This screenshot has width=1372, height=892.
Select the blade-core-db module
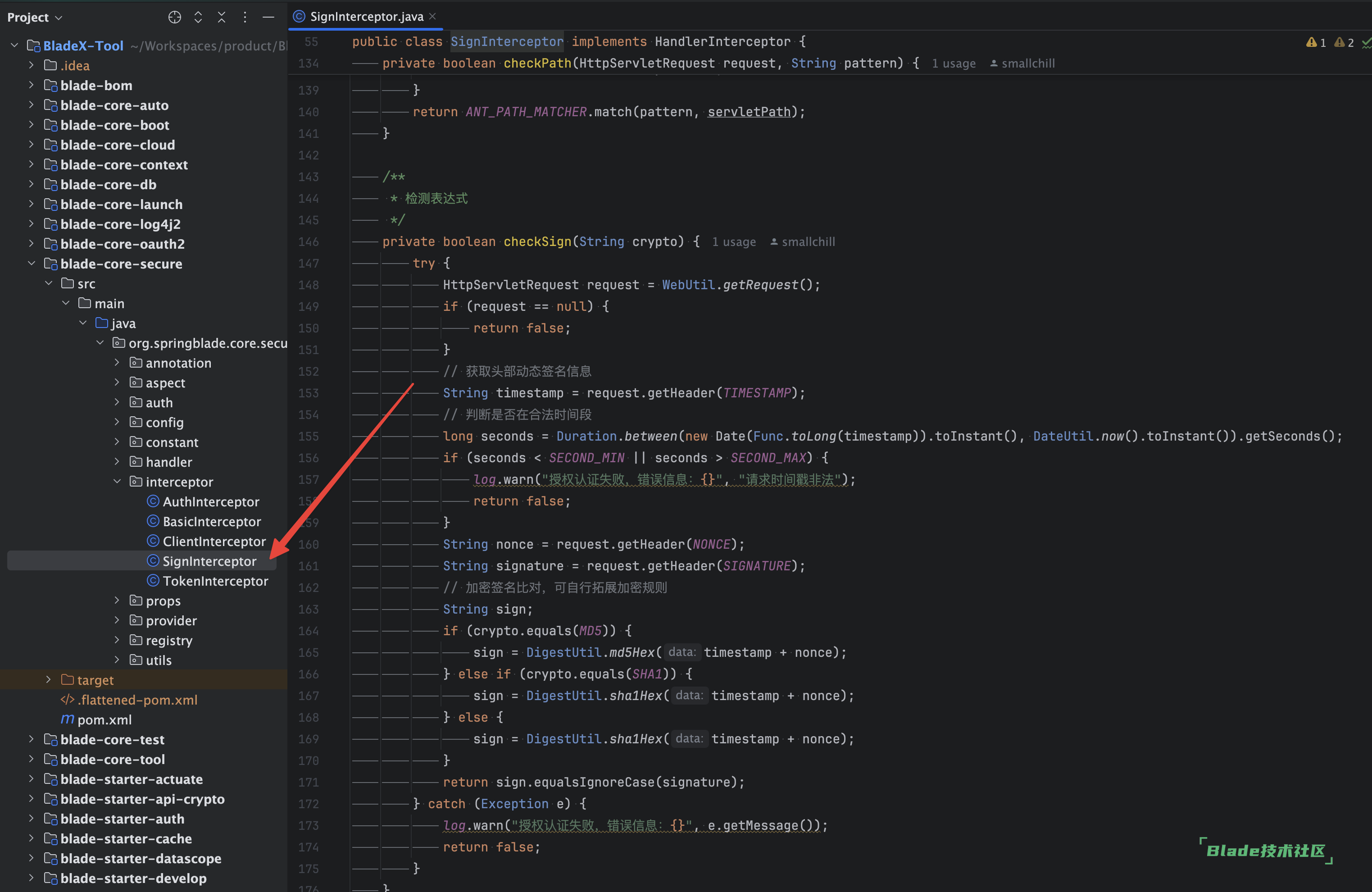(x=109, y=185)
